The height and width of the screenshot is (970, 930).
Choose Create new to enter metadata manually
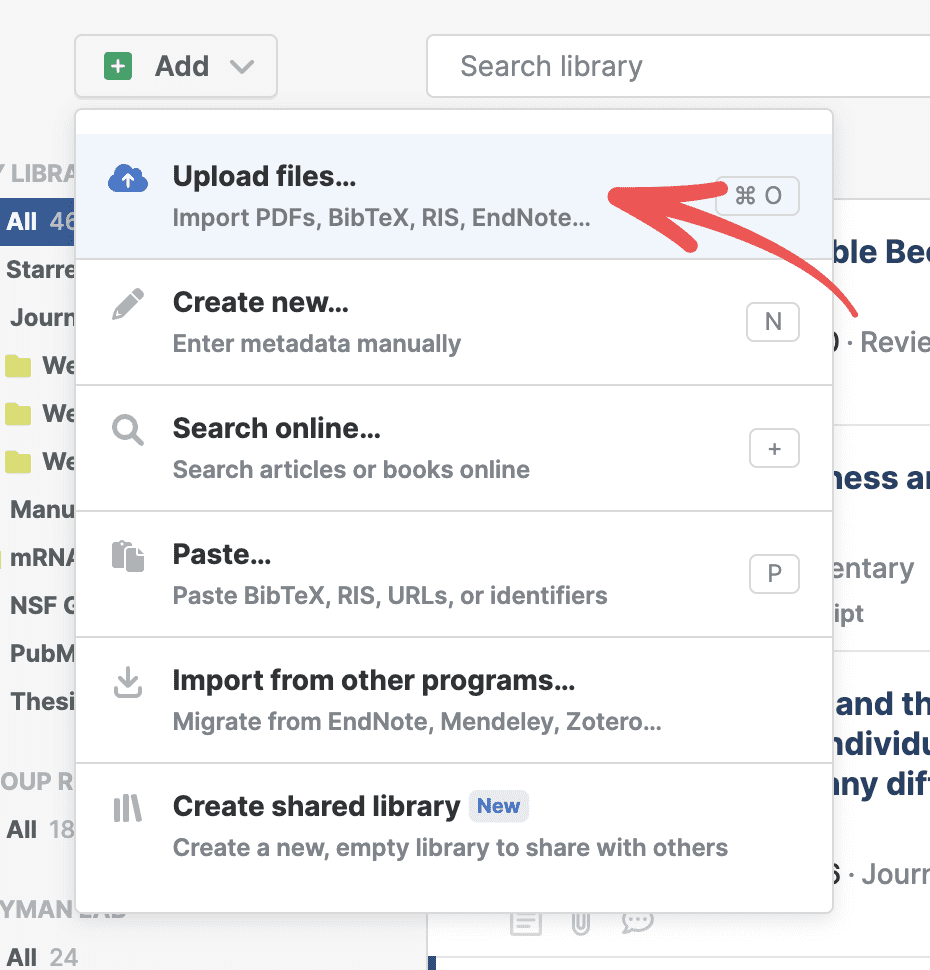[380, 322]
